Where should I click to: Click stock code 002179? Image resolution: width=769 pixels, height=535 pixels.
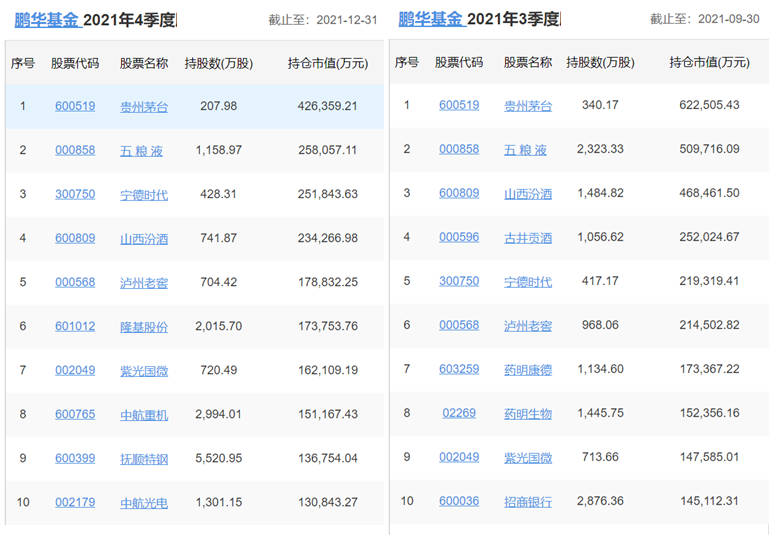tap(75, 502)
